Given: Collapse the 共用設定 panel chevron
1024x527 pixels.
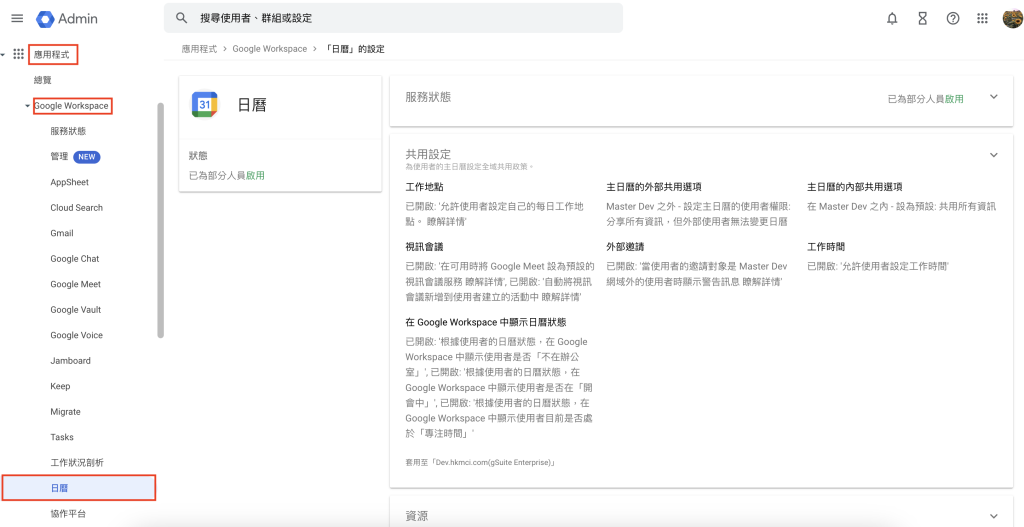Looking at the screenshot, I should 994,155.
